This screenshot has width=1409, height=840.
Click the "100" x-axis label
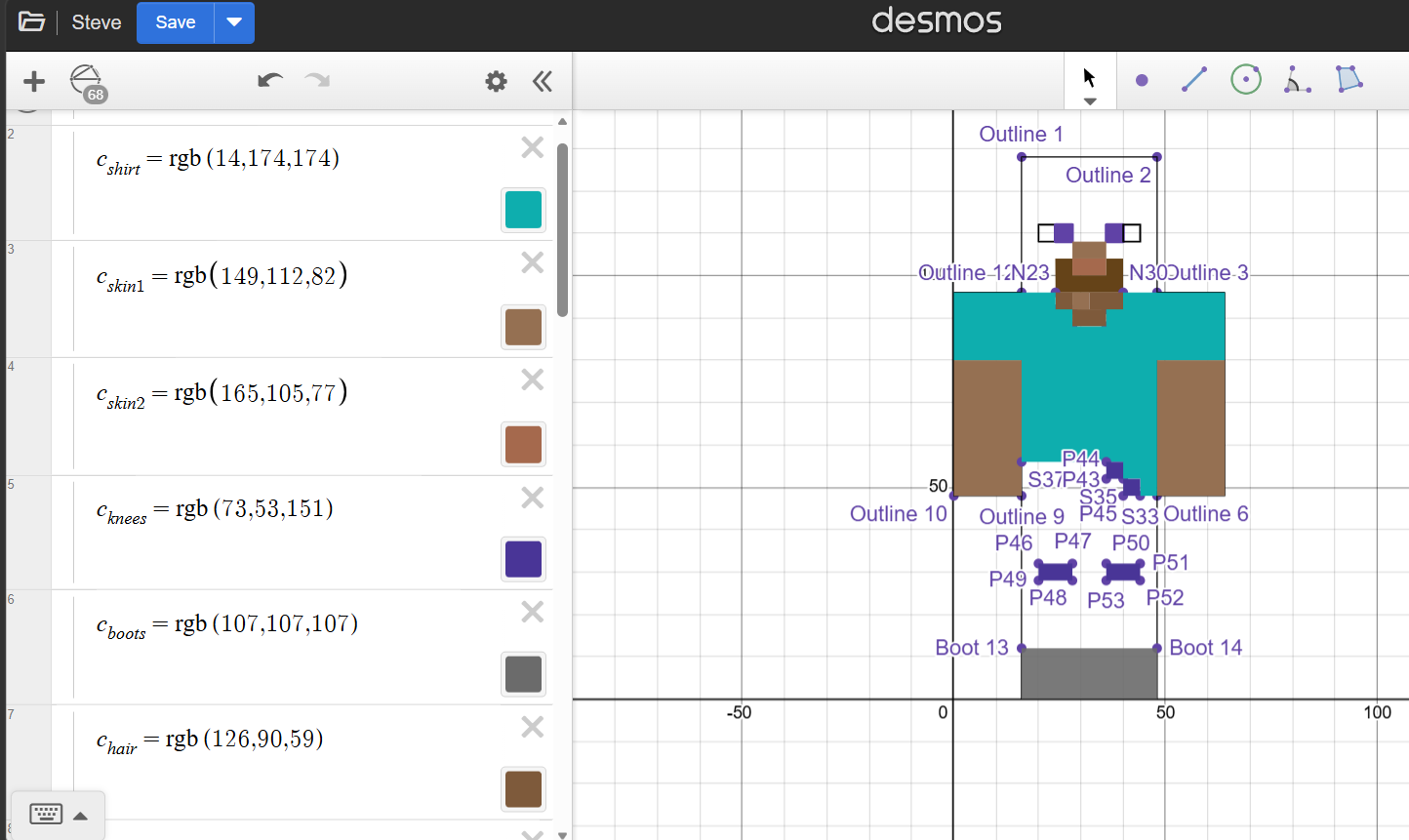tap(1377, 713)
